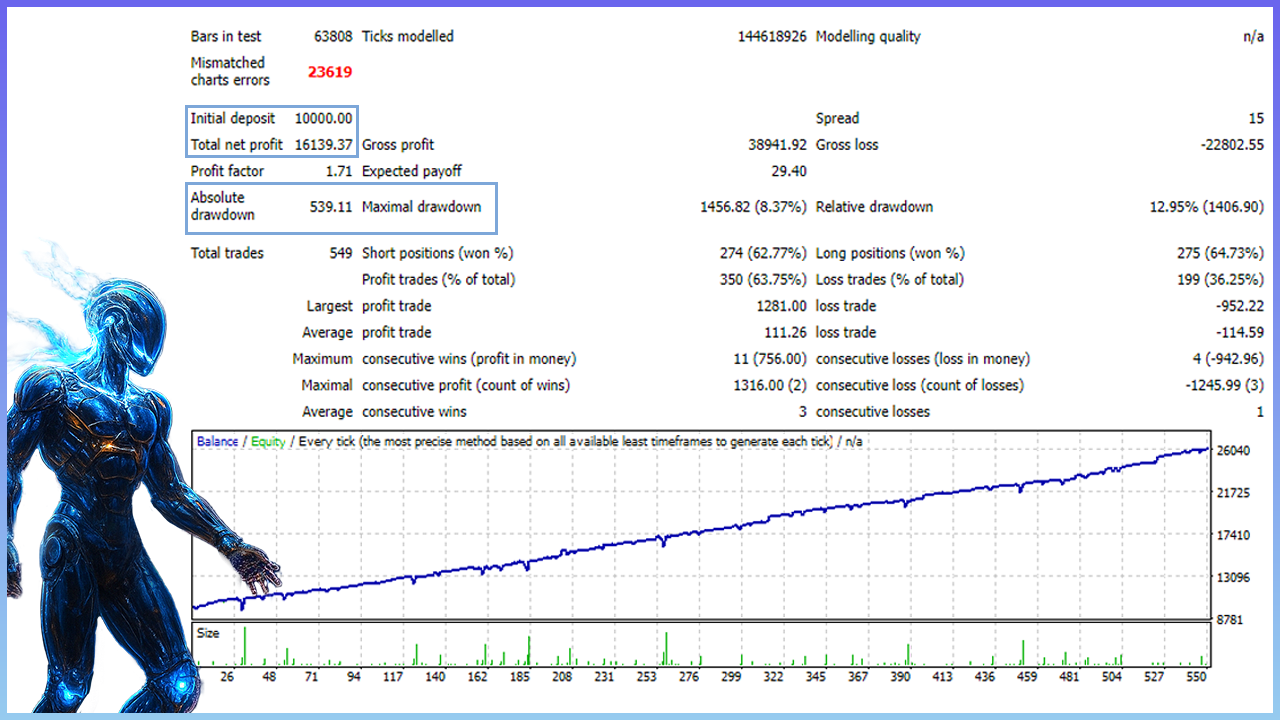Select the Balance legend label on the chart

pyautogui.click(x=217, y=441)
